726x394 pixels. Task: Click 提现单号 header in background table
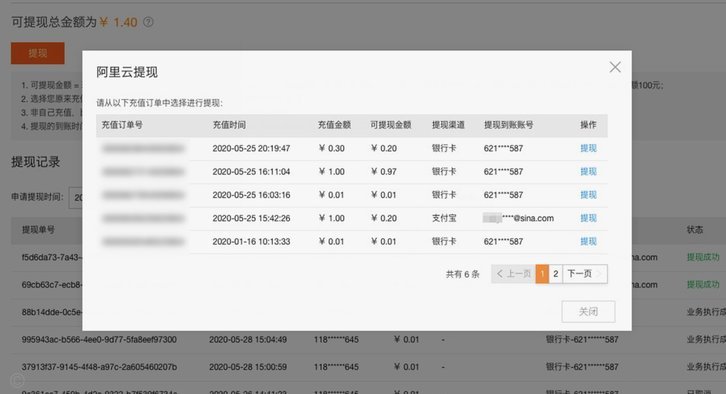pyautogui.click(x=38, y=230)
